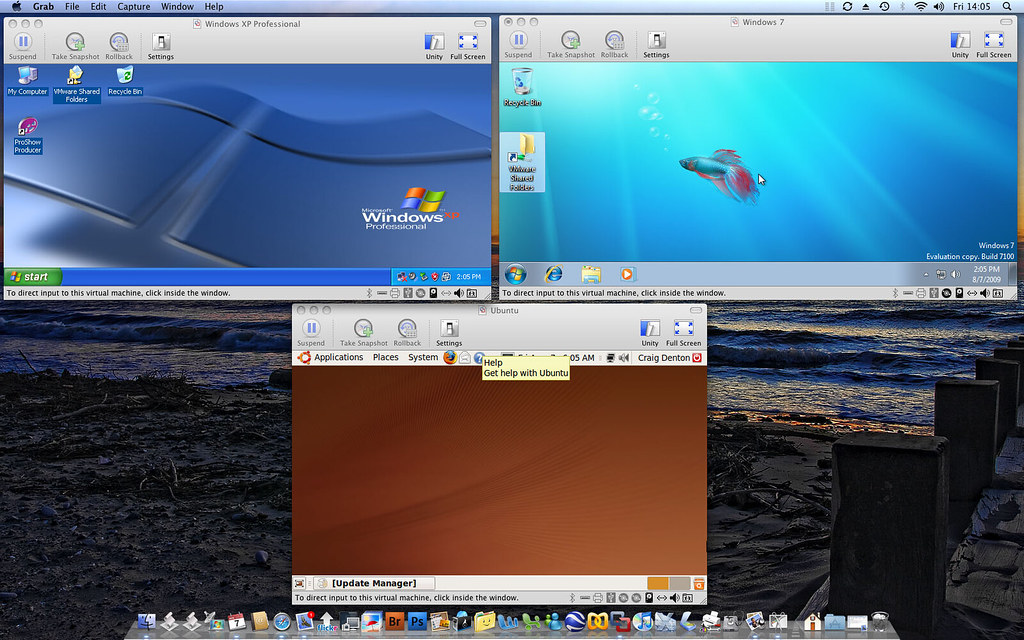Screen dimensions: 1024x640
Task: Click the Ubuntu panel volume speaker icon
Action: point(624,357)
